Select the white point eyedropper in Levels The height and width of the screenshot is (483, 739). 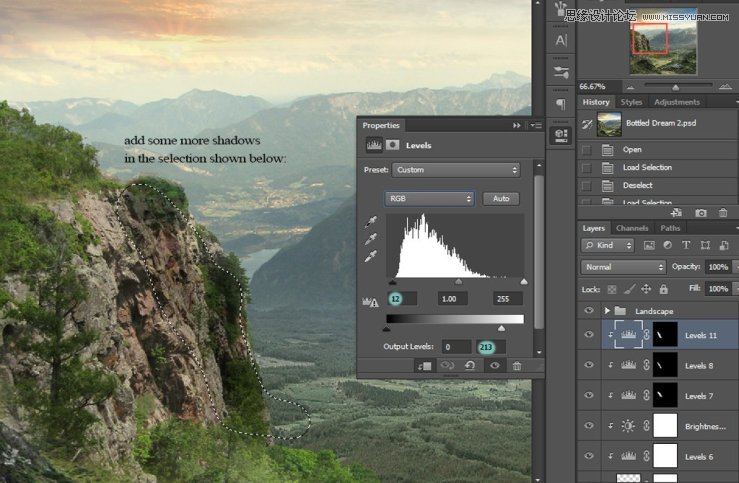[372, 257]
